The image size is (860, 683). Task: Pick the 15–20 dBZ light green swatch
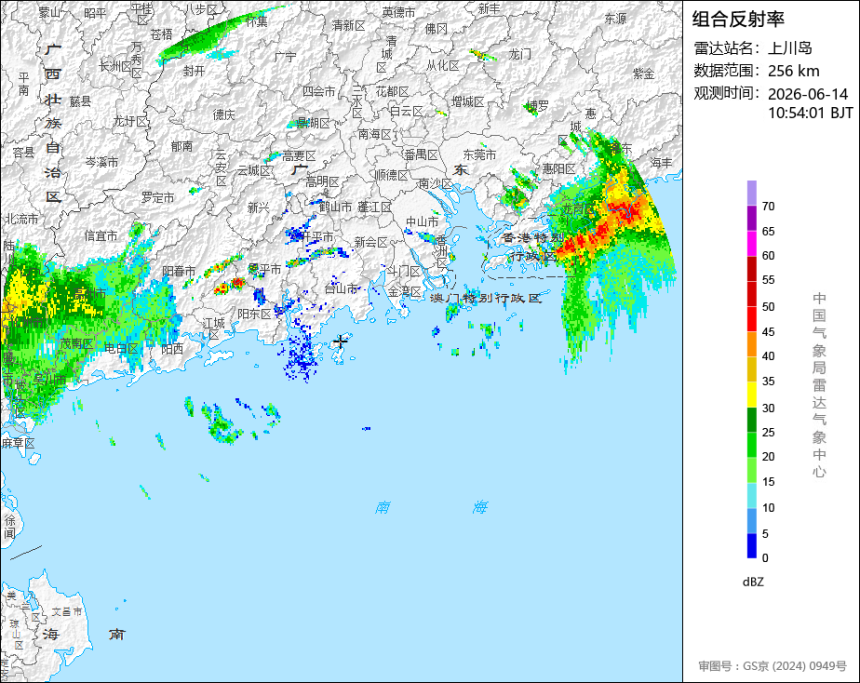point(751,470)
